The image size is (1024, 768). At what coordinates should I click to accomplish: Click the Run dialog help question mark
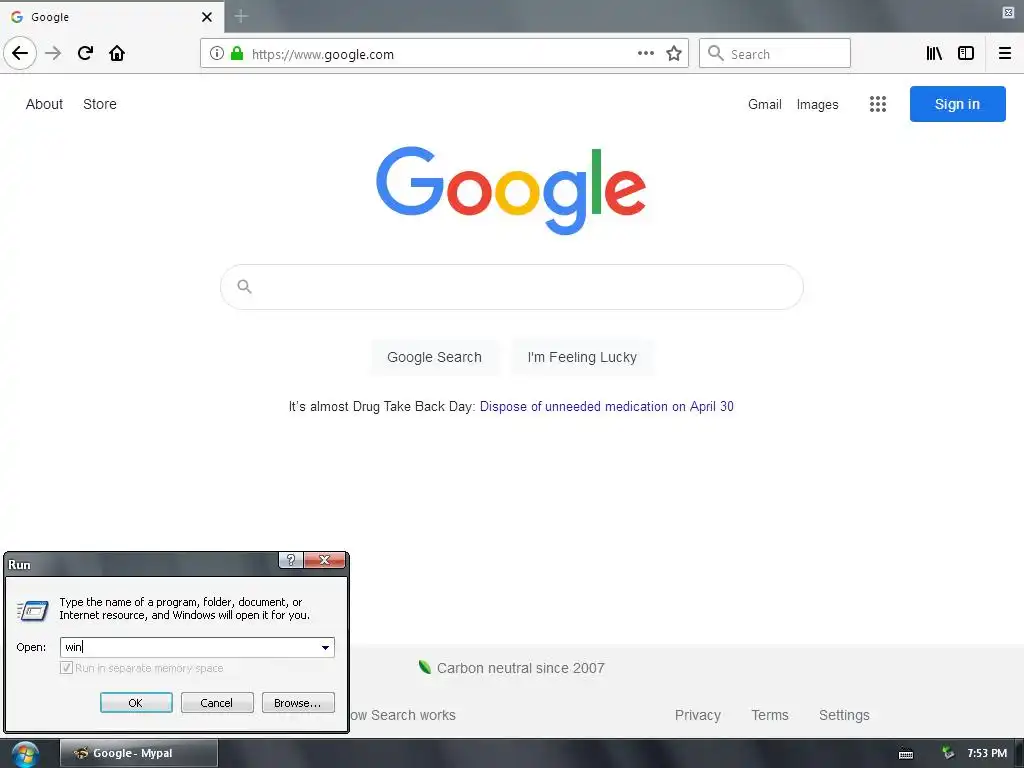pyautogui.click(x=291, y=560)
